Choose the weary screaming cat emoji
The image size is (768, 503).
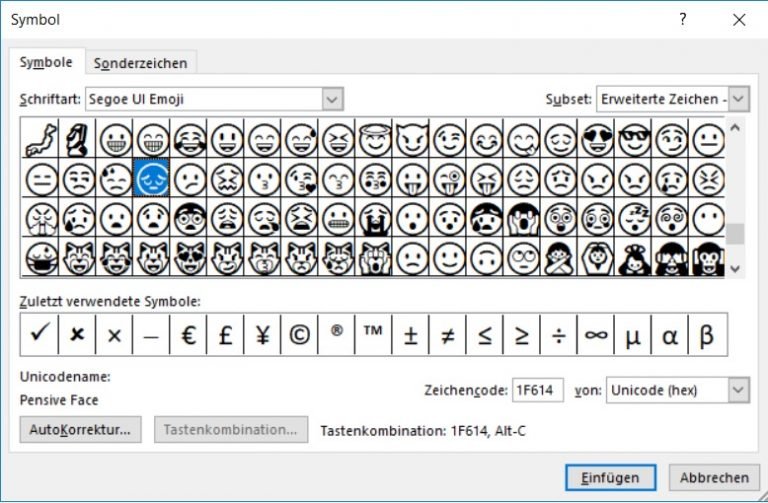[x=375, y=257]
